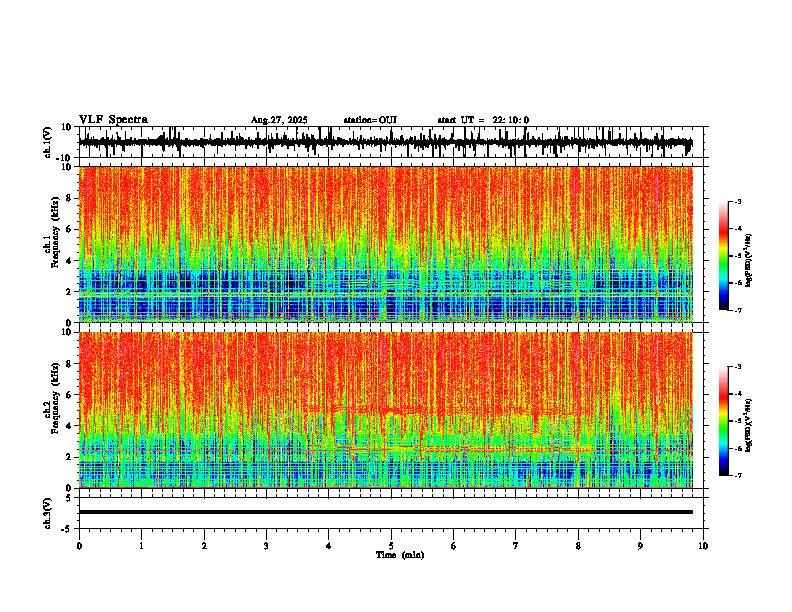Viewport: 792px width, 612px height.
Task: Click the ch.2 "Frequency (kHz)" axis label
Action: (x=55, y=398)
